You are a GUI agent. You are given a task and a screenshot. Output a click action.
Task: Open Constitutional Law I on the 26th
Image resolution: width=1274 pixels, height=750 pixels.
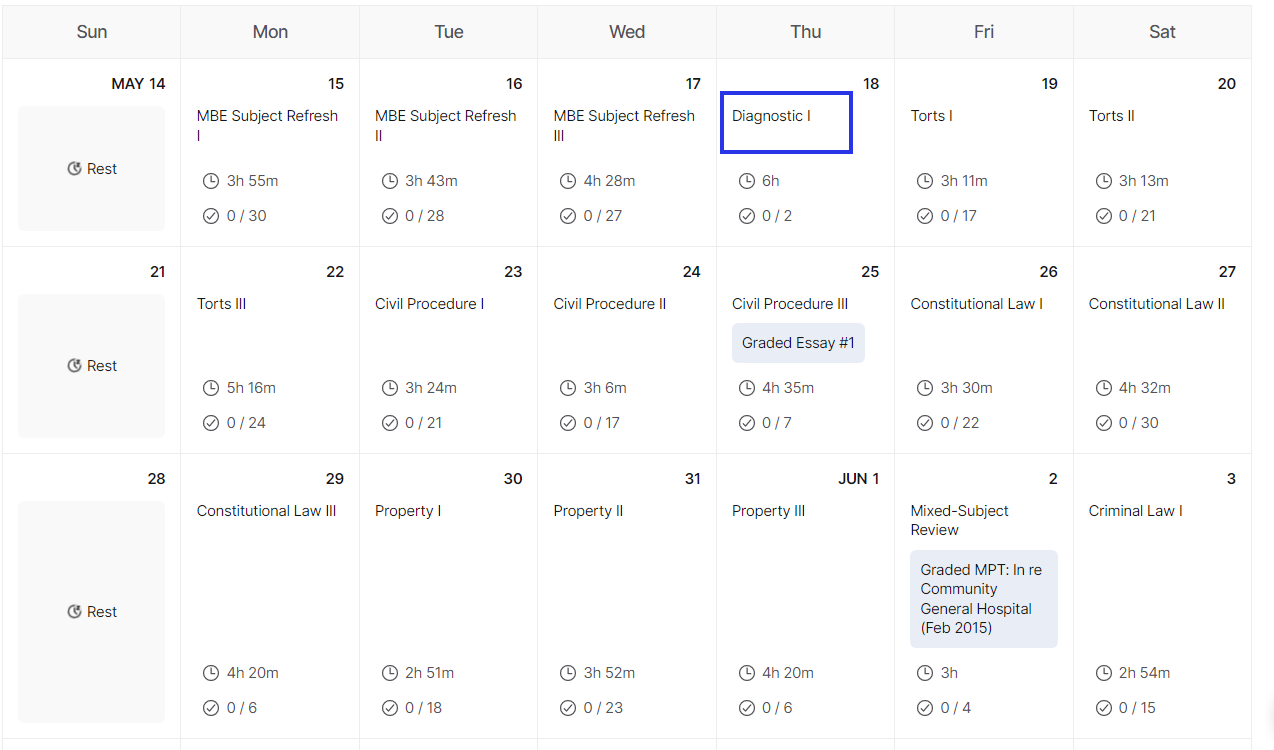pos(976,304)
